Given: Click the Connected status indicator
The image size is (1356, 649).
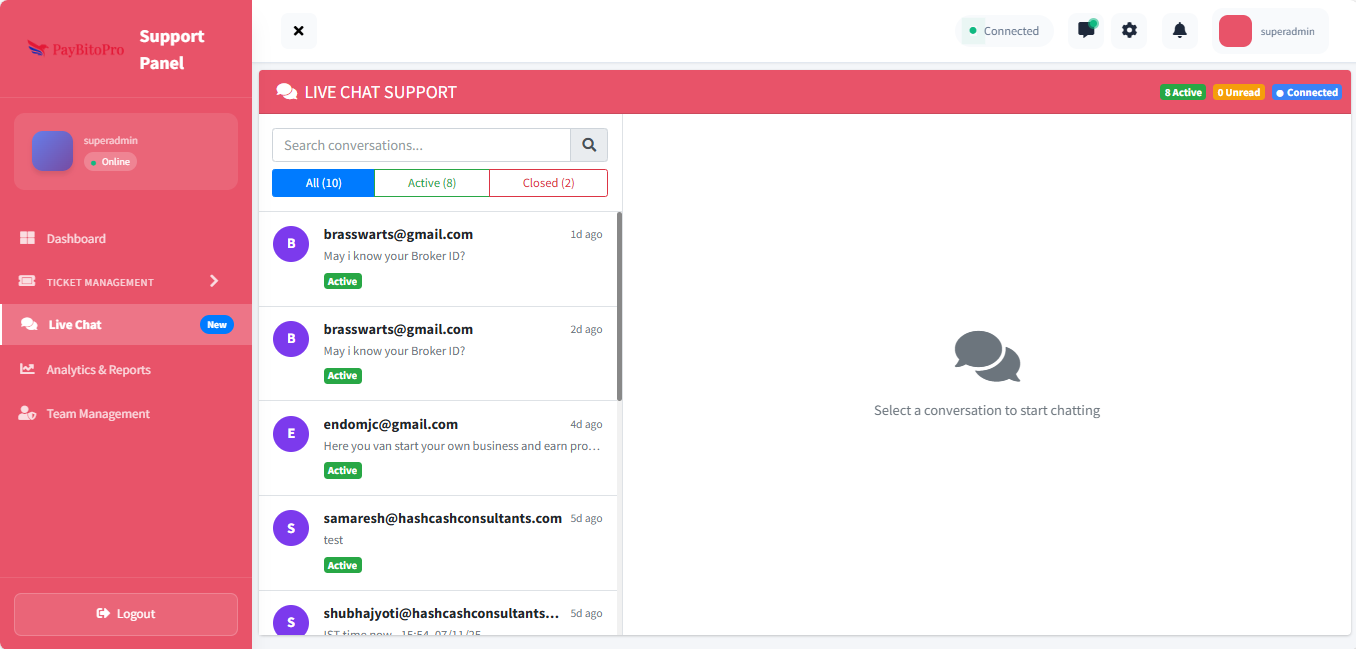Looking at the screenshot, I should click(1003, 31).
